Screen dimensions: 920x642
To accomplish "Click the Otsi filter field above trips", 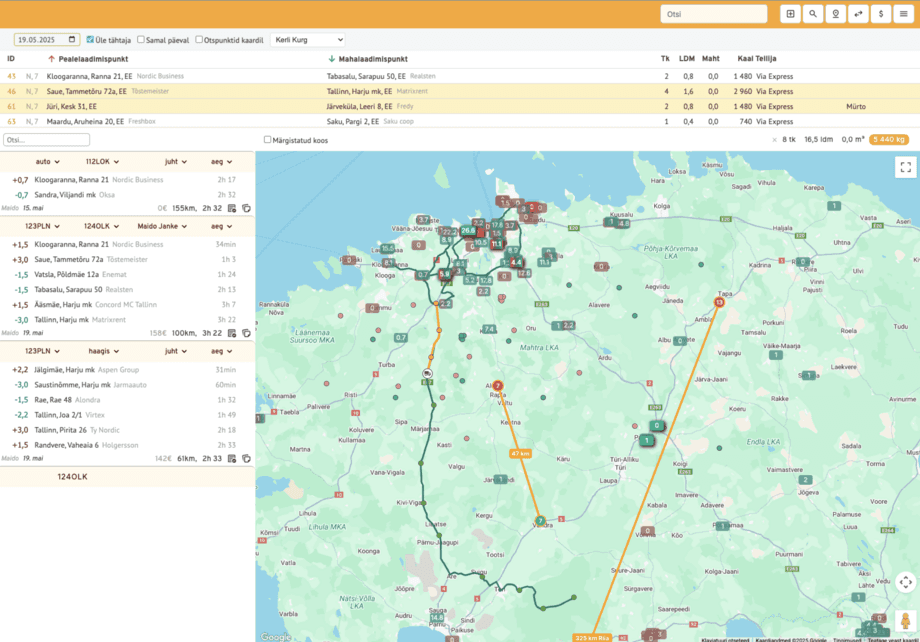I will point(46,140).
